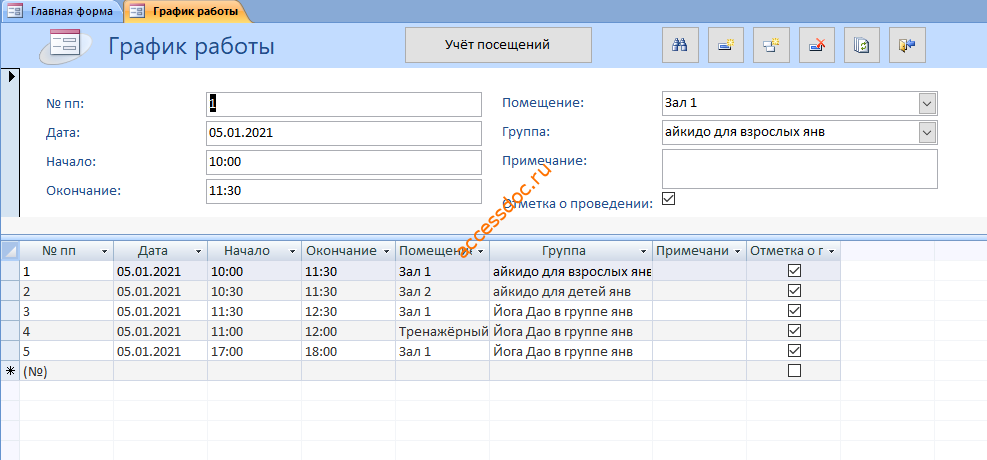The height and width of the screenshot is (460, 987).
Task: Click the 12:00 end time cell
Action: [x=348, y=331]
